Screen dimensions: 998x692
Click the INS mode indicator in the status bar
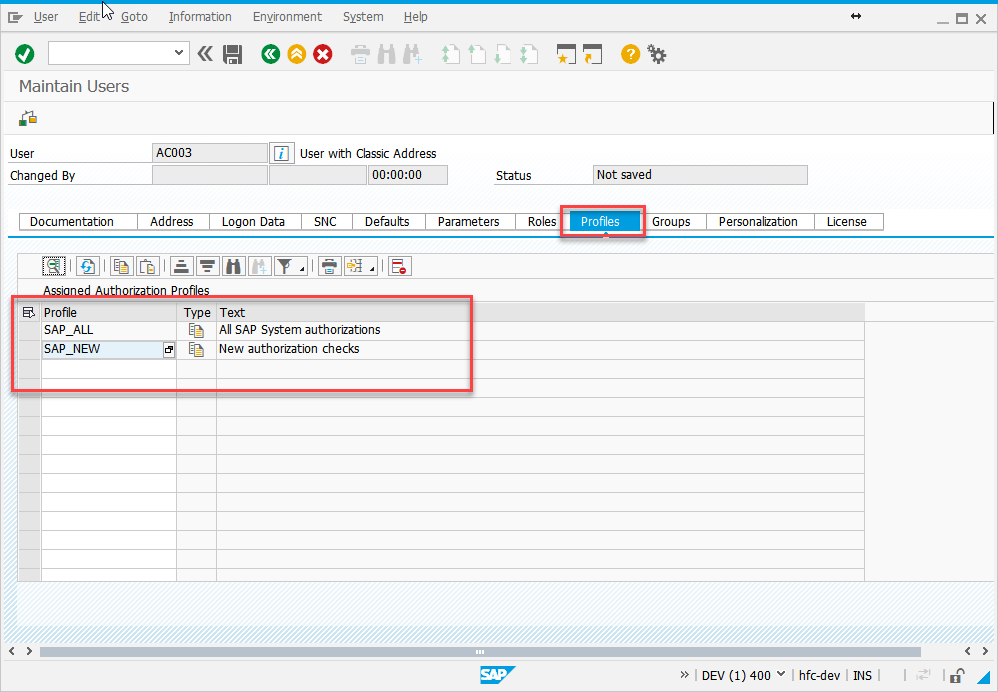click(862, 675)
